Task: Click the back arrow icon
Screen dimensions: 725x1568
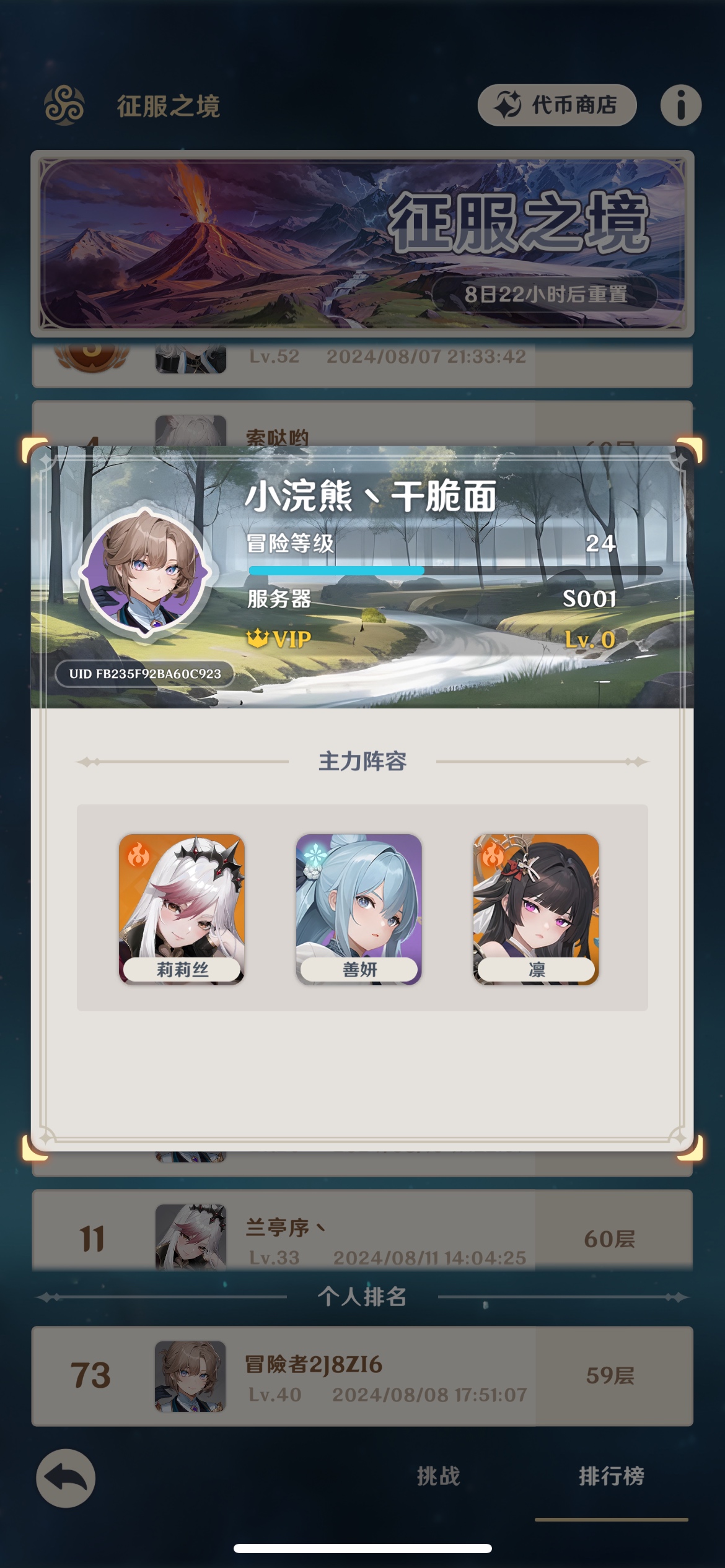Action: (x=66, y=1478)
